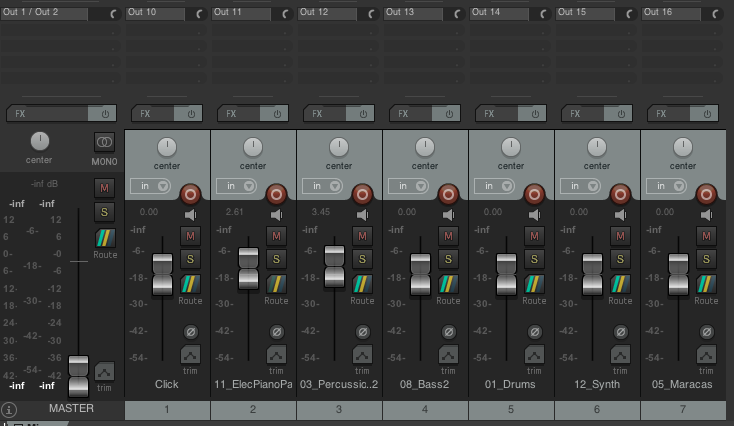Select the Out 10 send slot

pos(160,12)
